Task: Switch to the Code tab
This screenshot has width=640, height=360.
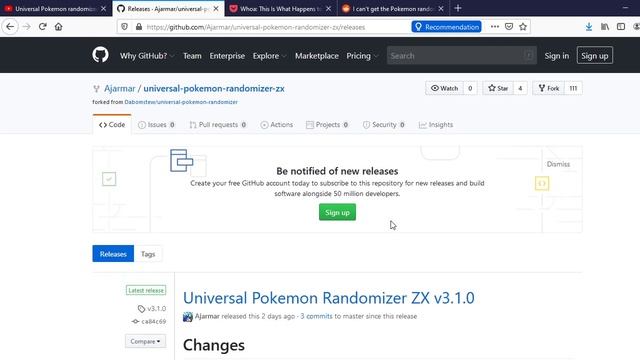Action: 112,125
